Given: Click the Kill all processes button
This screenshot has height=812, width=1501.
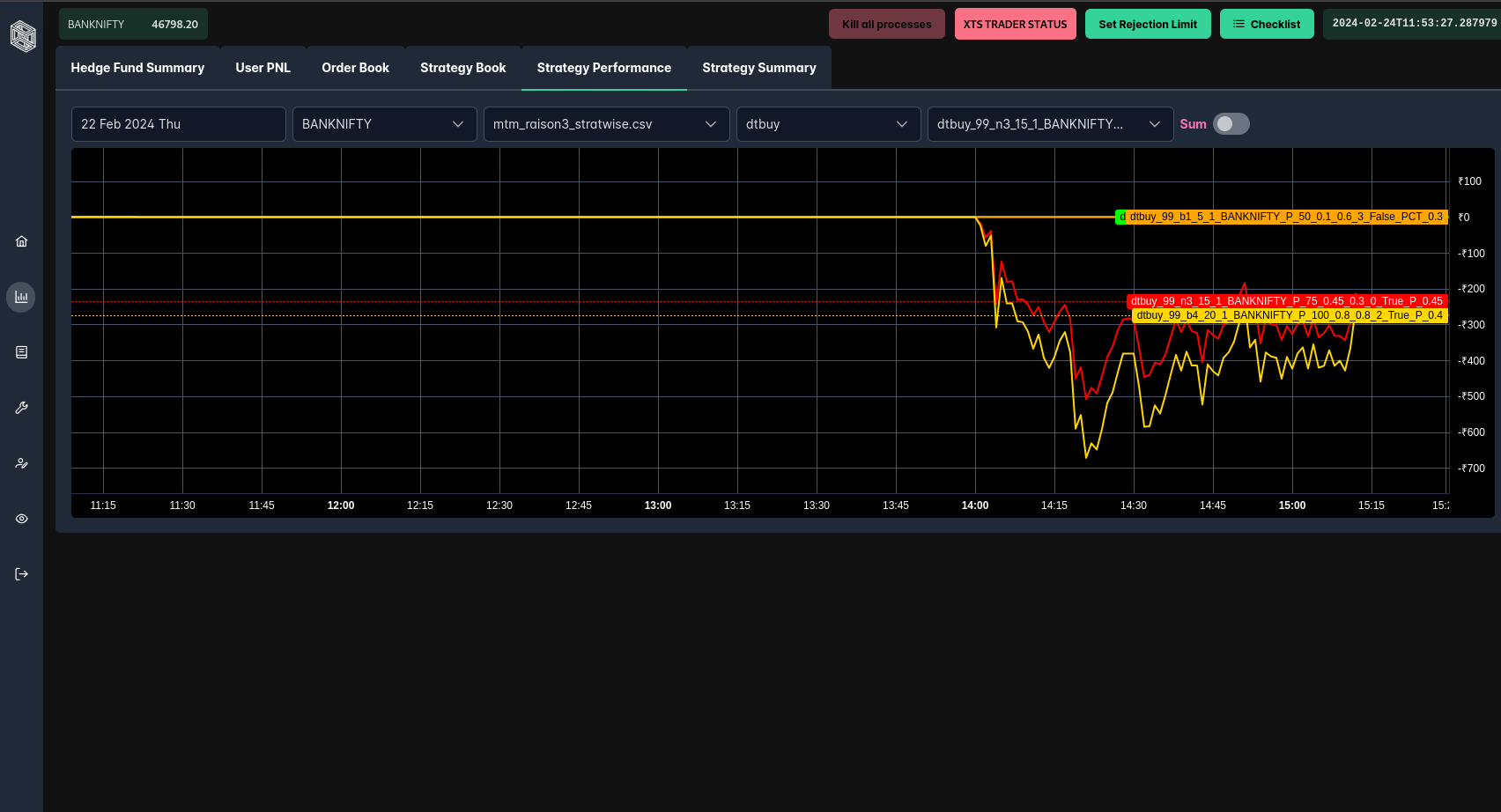Looking at the screenshot, I should coord(887,24).
